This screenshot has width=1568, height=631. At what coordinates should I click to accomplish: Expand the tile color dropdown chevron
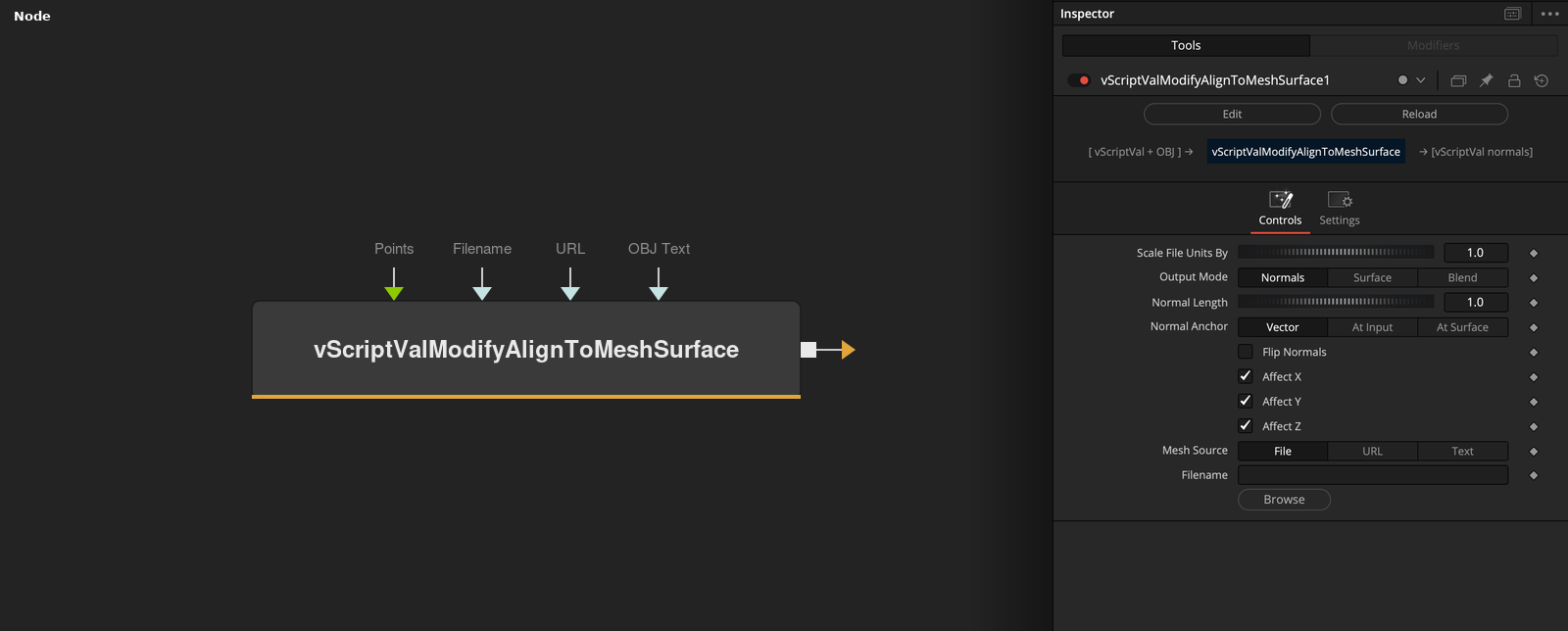click(1421, 80)
